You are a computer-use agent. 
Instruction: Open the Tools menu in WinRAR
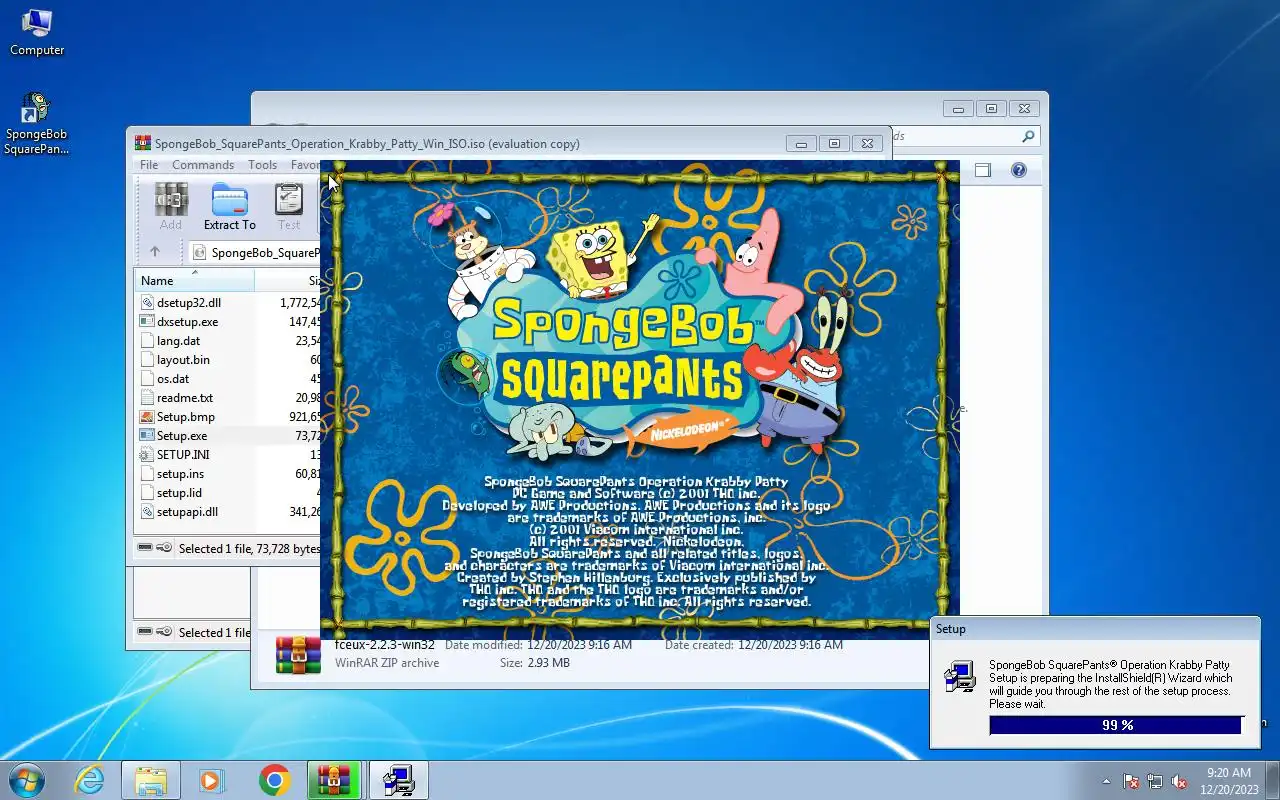coord(262,165)
